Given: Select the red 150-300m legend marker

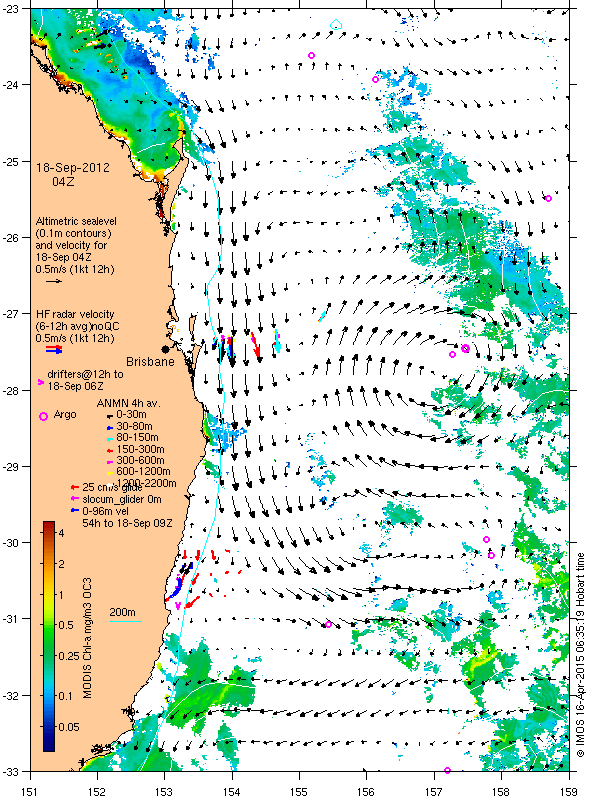Looking at the screenshot, I should 109,451.
